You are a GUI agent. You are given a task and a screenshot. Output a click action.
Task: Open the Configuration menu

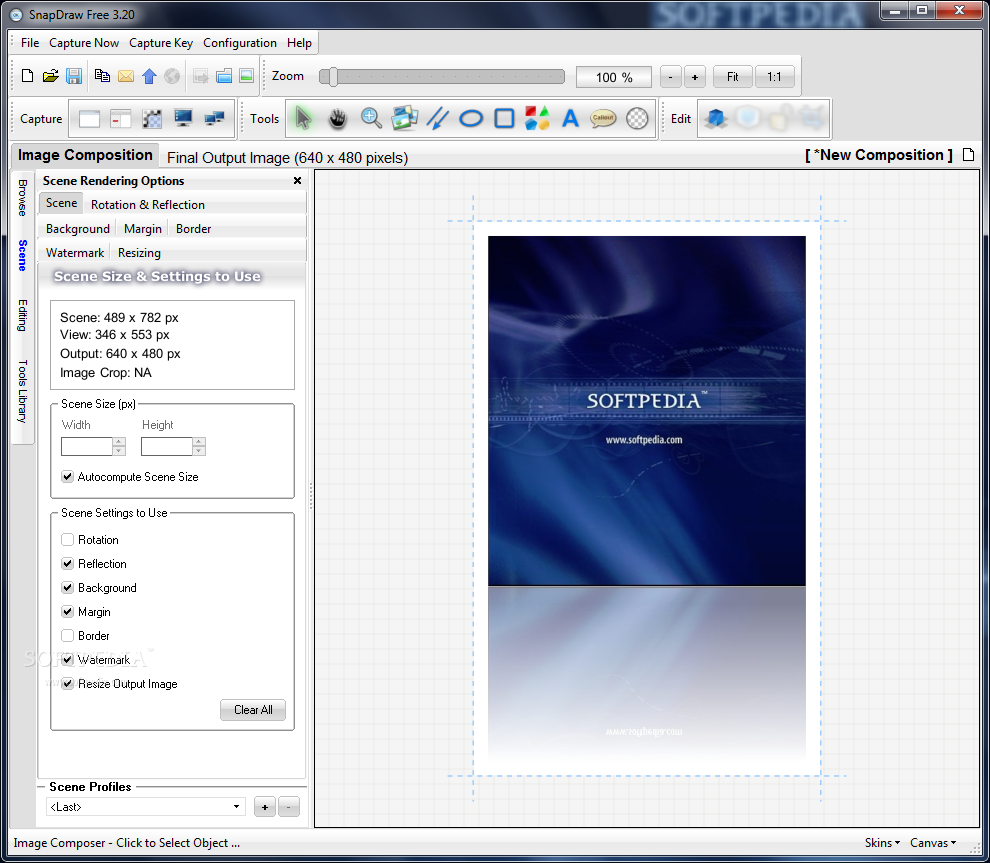pyautogui.click(x=240, y=43)
